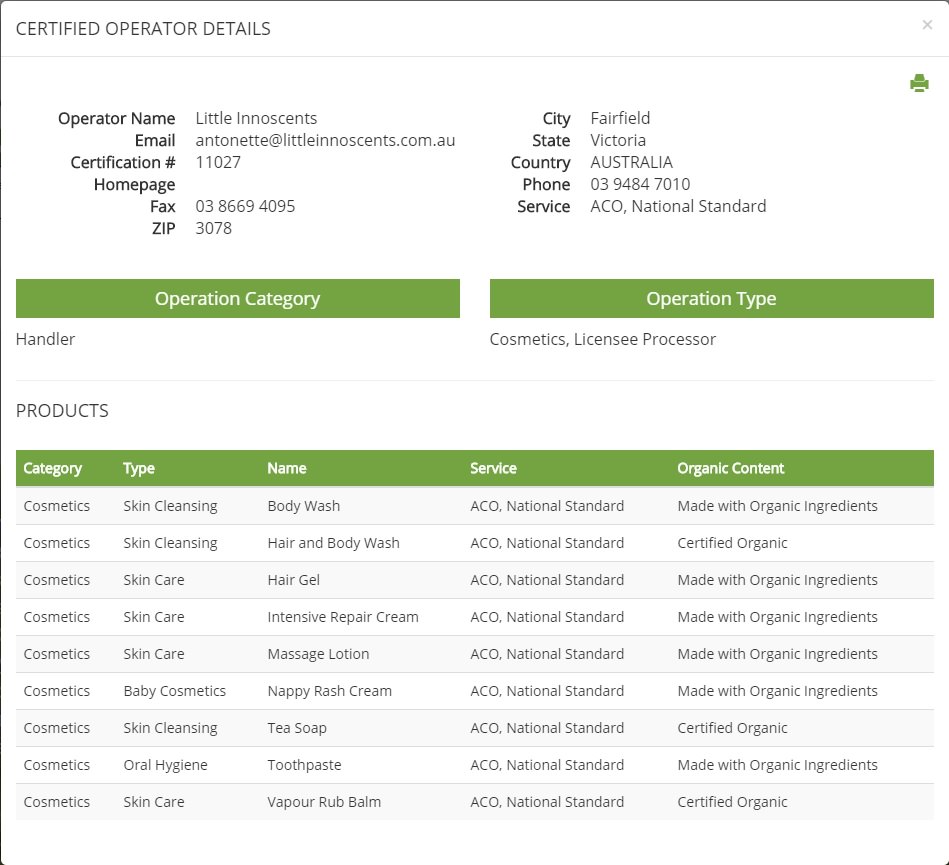
Task: Click Nappy Rash Cream product
Action: (x=330, y=691)
